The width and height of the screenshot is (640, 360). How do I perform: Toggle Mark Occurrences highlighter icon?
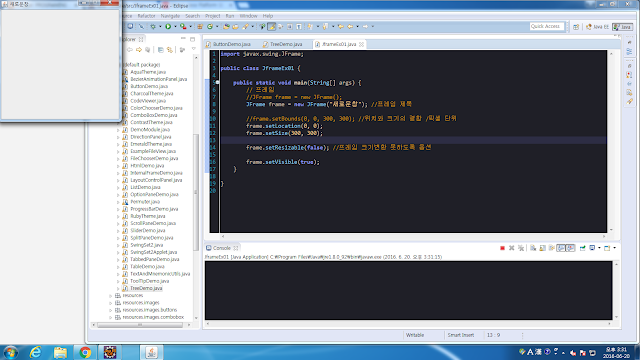271,27
